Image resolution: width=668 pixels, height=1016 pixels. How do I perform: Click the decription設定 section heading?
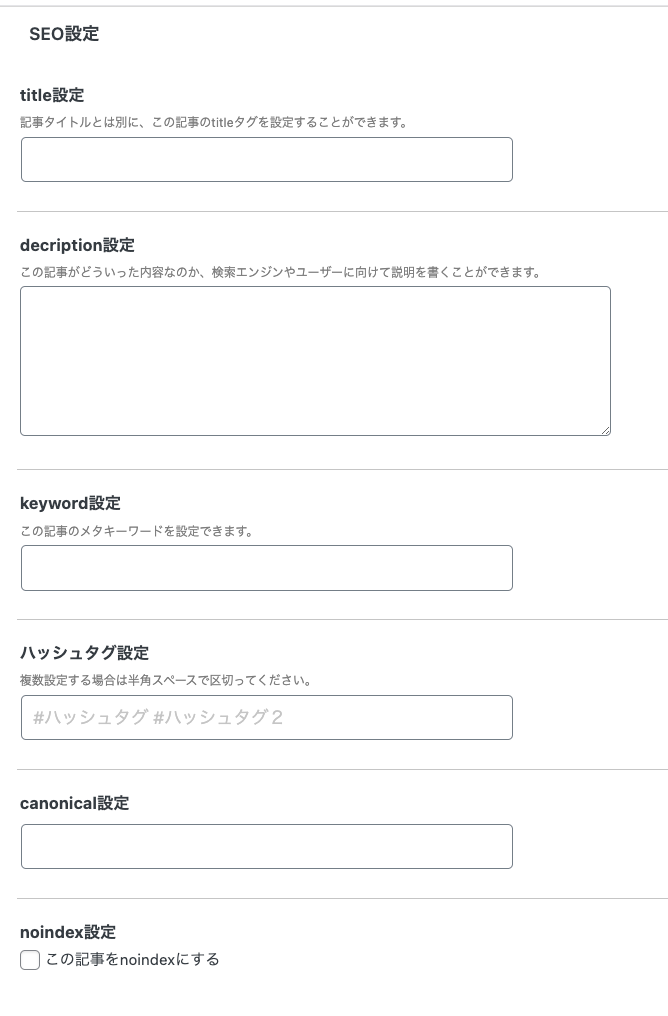click(77, 245)
